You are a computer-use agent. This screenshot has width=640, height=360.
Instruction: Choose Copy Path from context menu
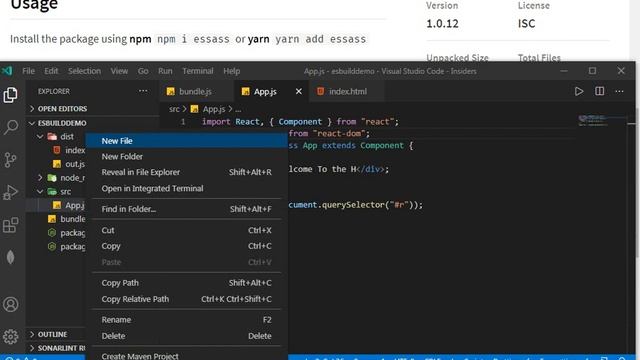coord(187,283)
